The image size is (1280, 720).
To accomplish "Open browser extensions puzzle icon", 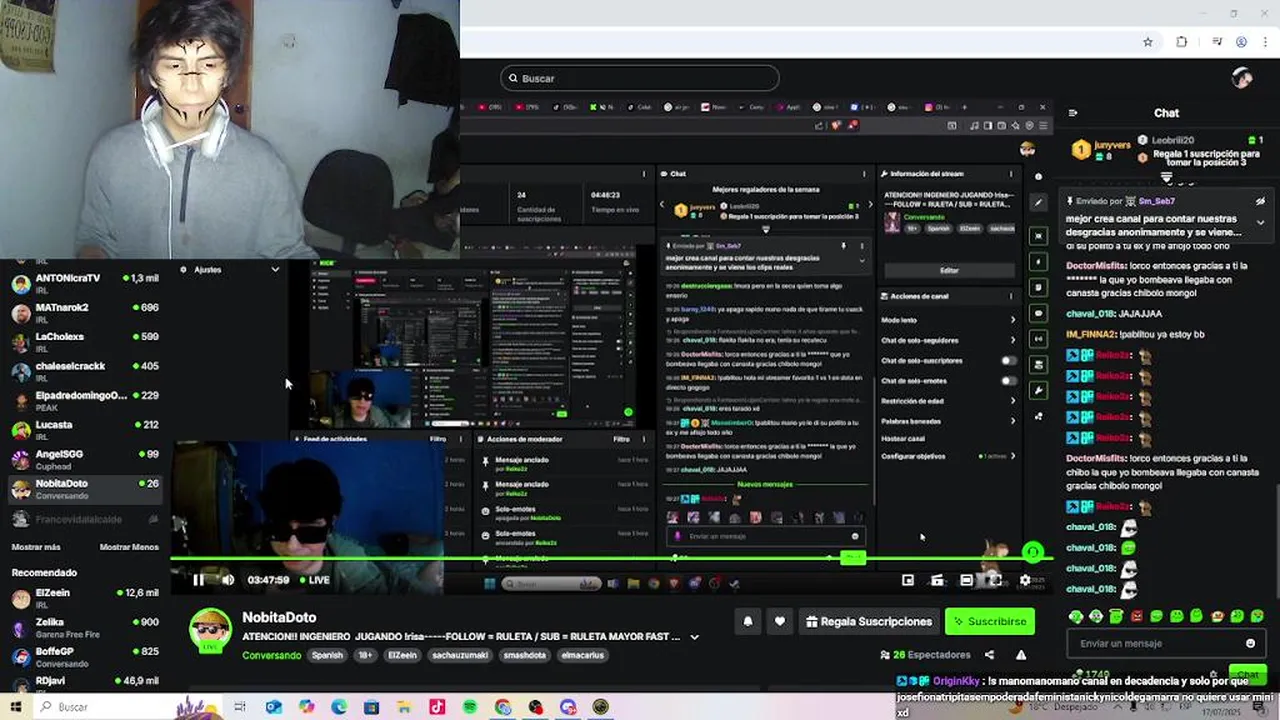I will pos(1181,42).
